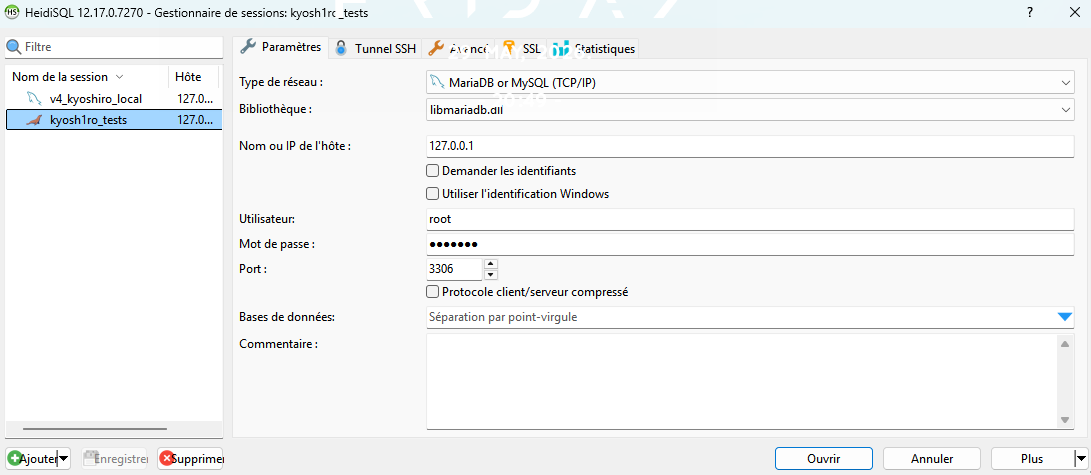Open the Paramètres tab

280,47
